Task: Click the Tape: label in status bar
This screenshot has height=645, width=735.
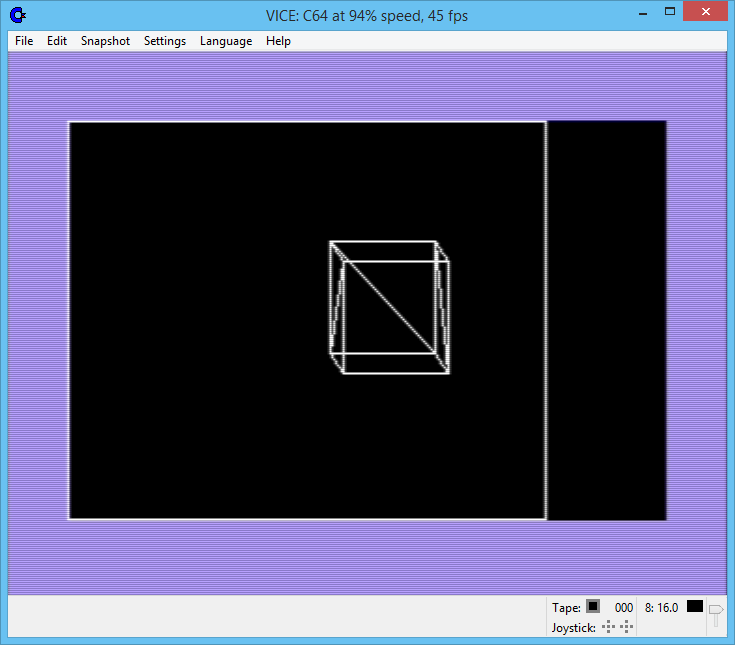Action: click(566, 608)
